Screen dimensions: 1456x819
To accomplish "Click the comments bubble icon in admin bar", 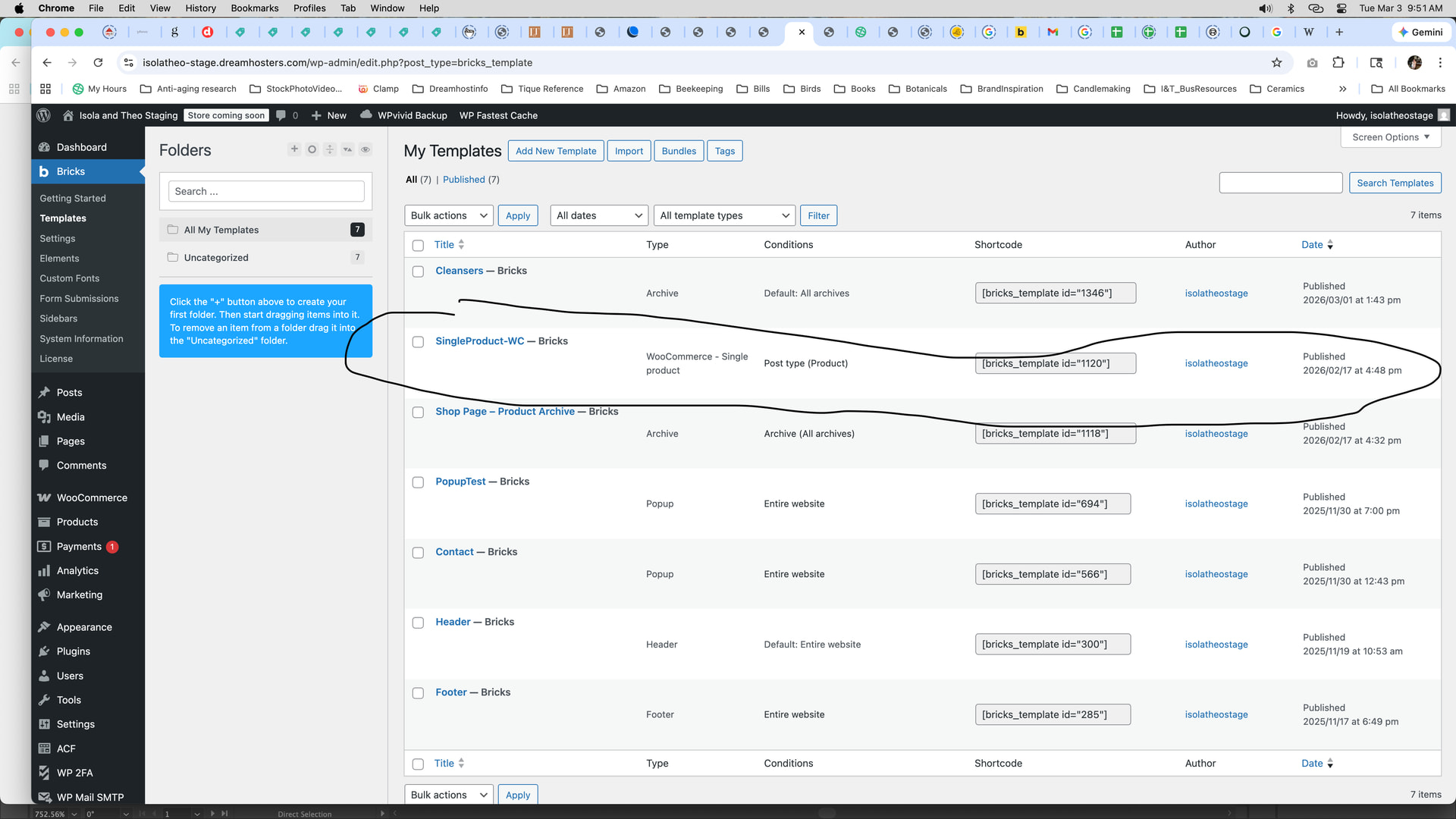I will tap(281, 115).
